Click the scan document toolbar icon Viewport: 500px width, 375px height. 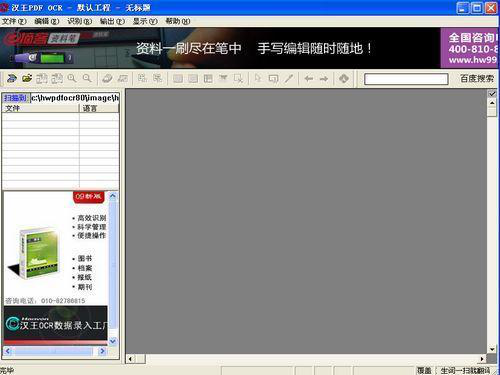(x=12, y=79)
